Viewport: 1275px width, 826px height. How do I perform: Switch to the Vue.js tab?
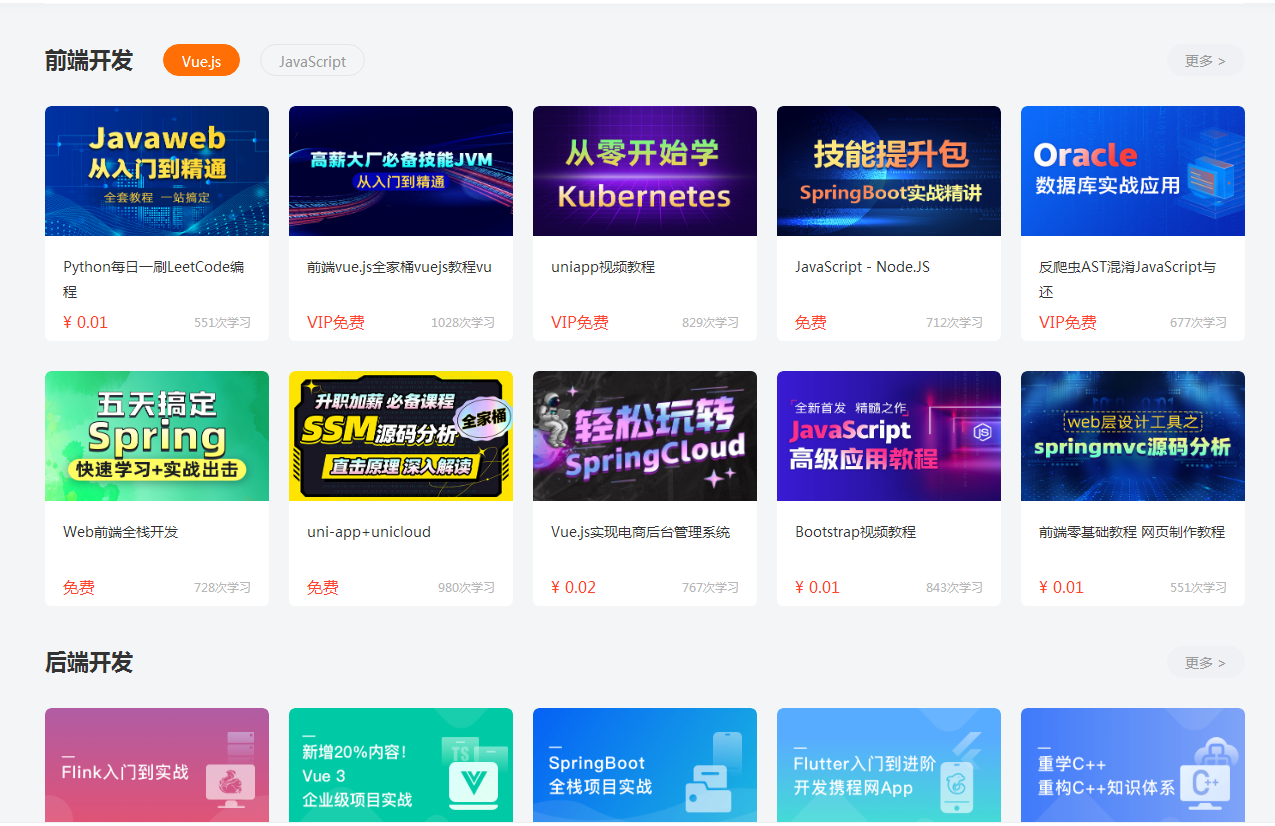click(201, 61)
